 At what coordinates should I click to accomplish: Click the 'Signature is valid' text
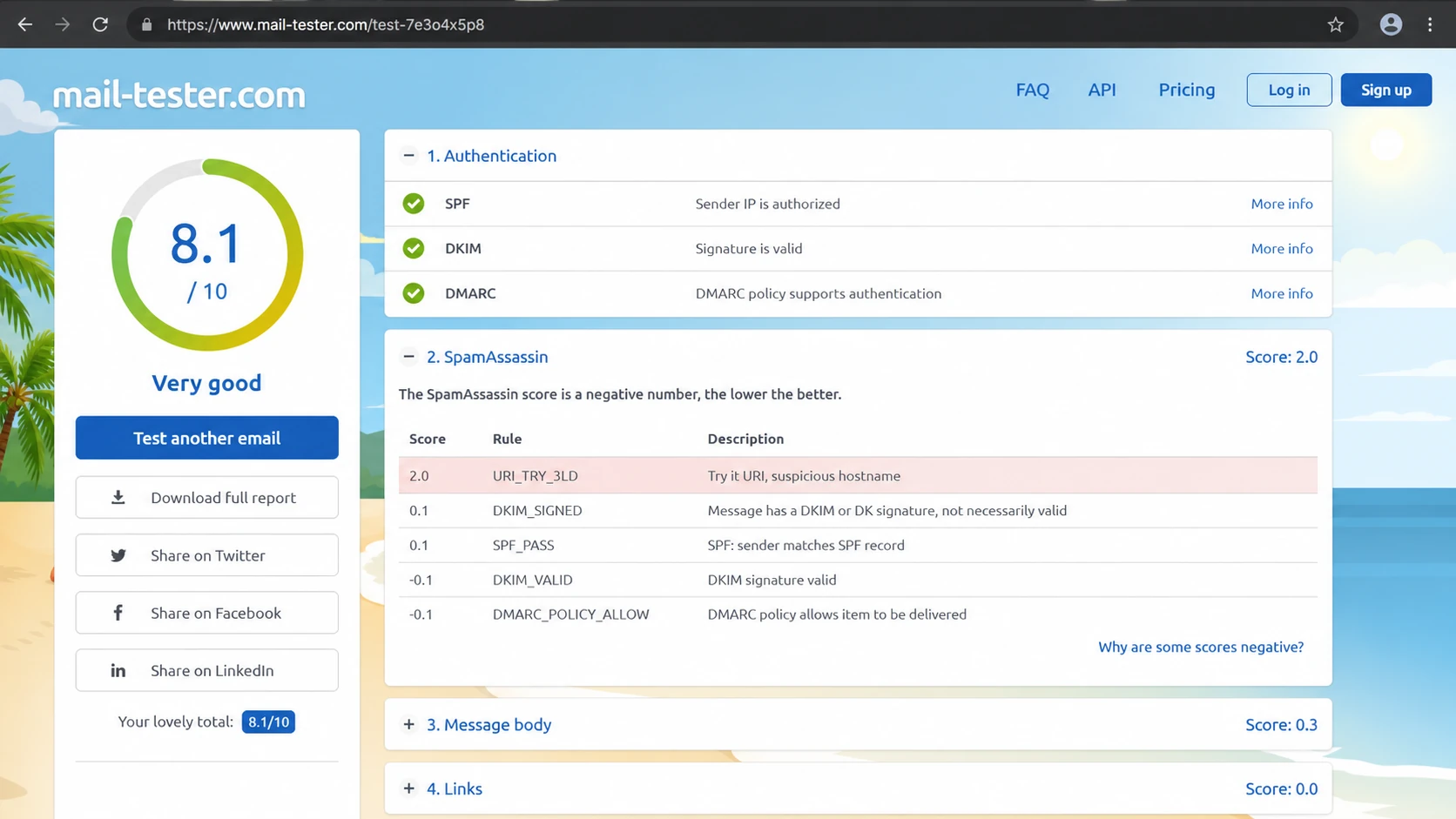pyautogui.click(x=749, y=248)
